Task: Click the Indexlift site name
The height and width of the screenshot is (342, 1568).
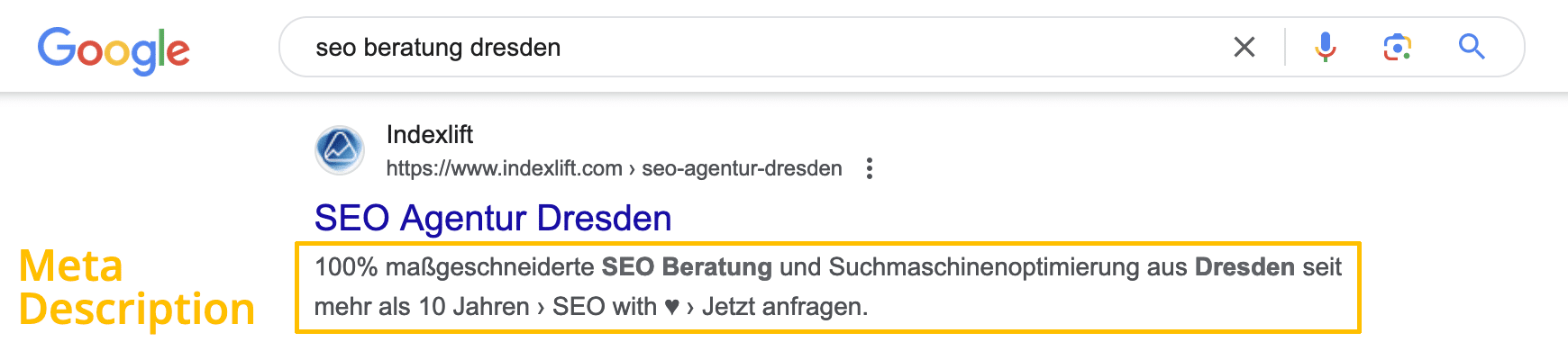Action: click(430, 135)
